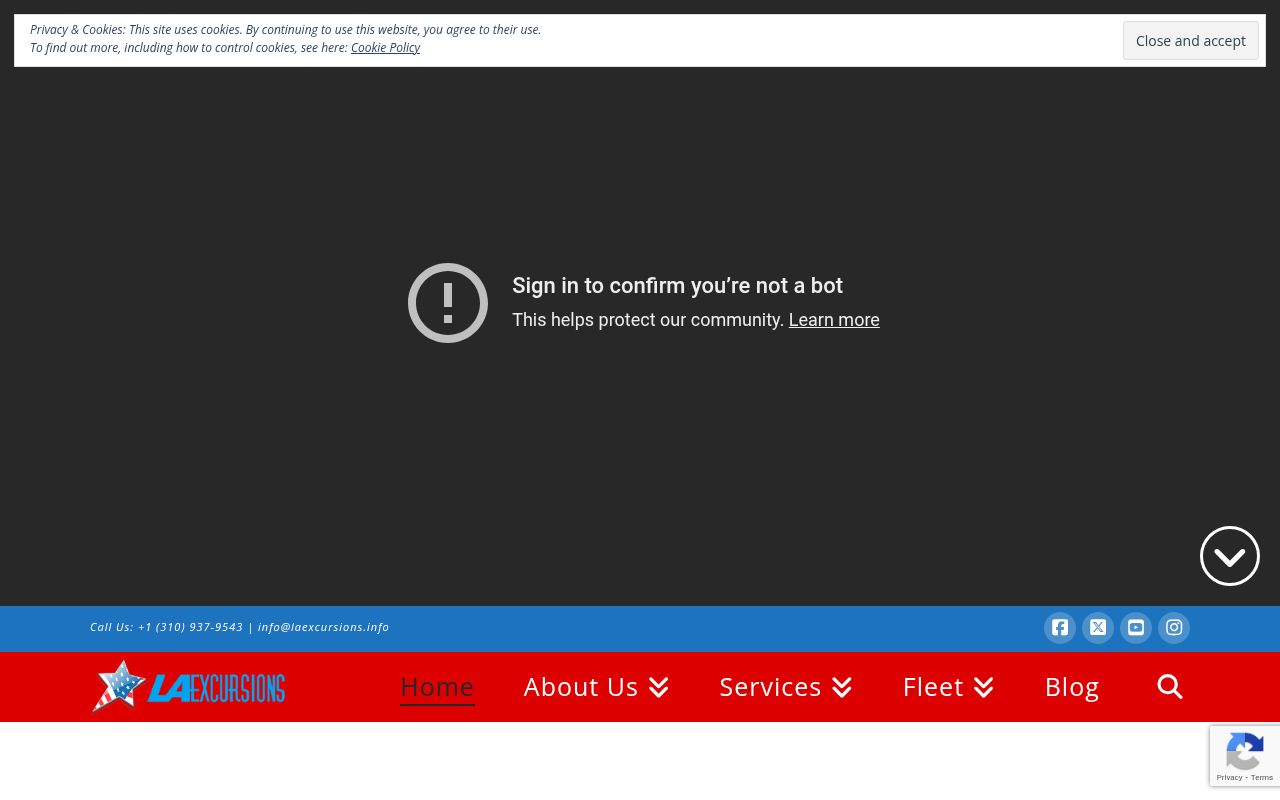Viewport: 1280px width, 800px height.
Task: Expand the Services dropdown arrow
Action: (841, 688)
